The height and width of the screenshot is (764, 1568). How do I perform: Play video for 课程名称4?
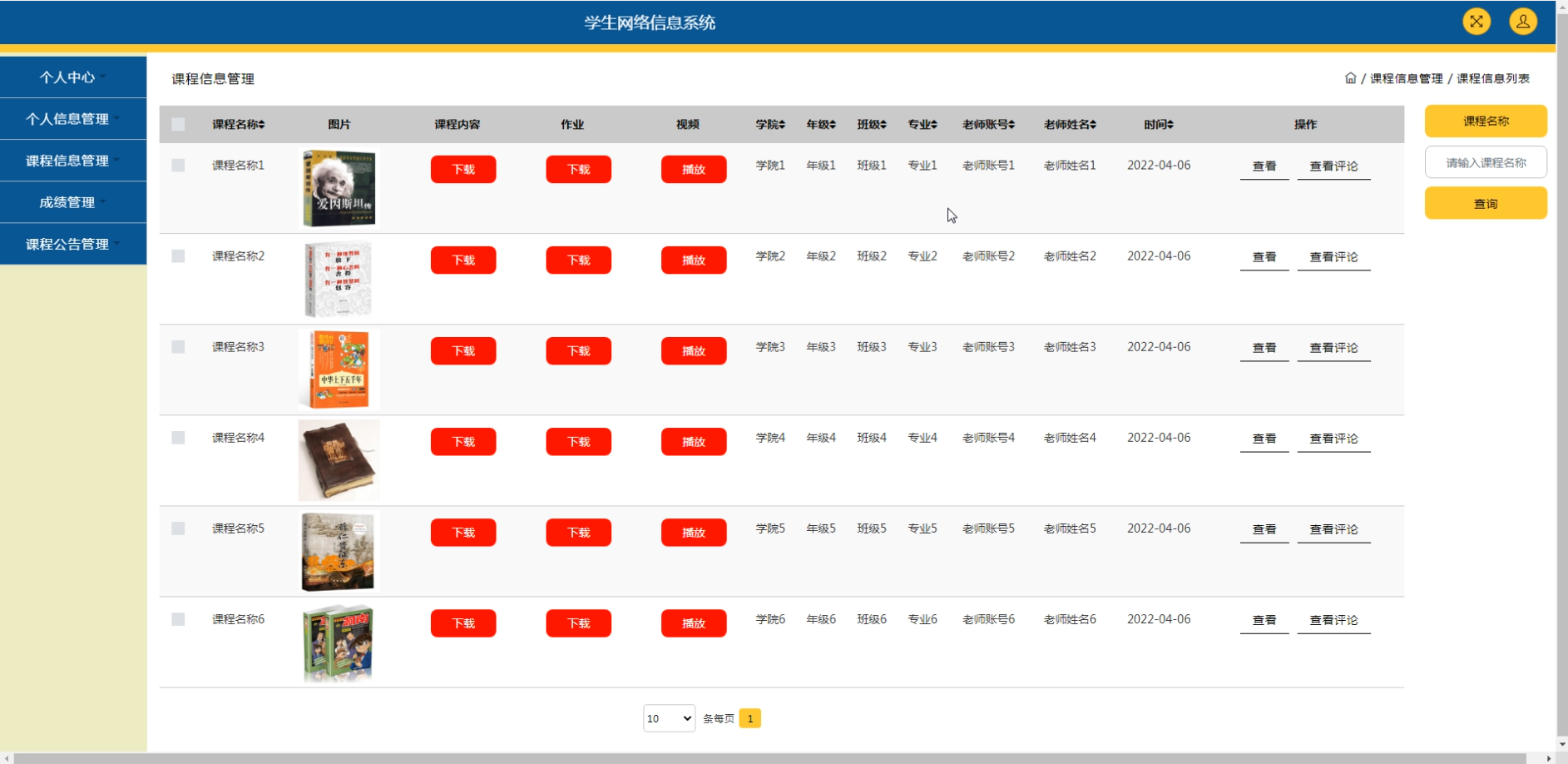tap(694, 441)
